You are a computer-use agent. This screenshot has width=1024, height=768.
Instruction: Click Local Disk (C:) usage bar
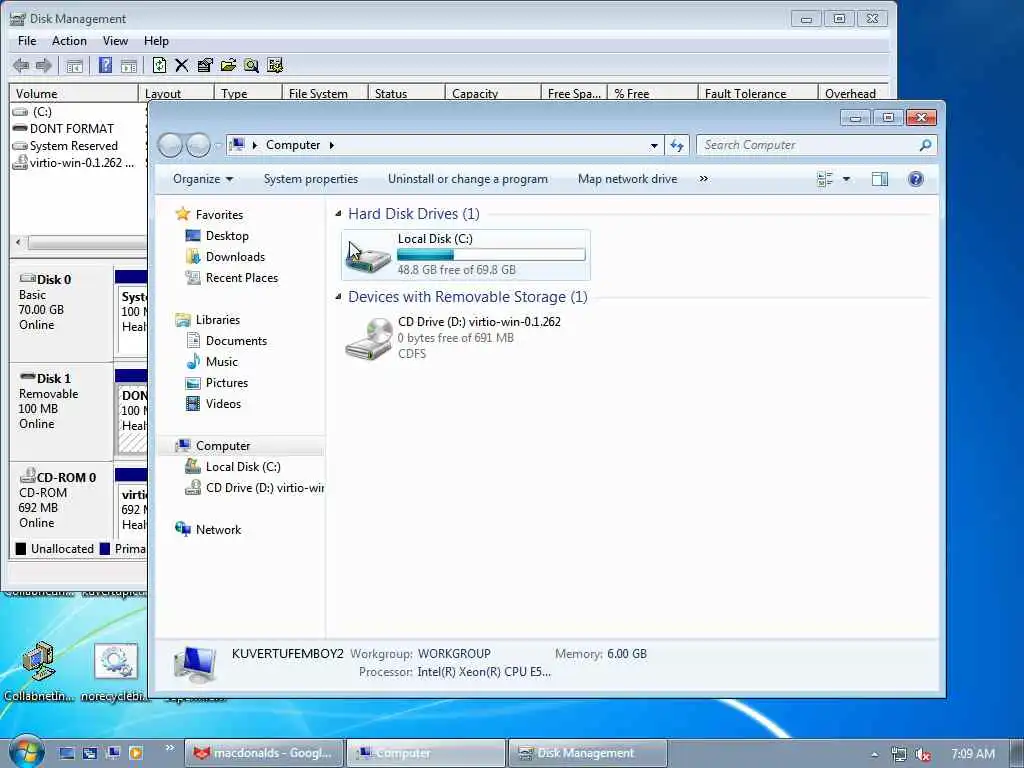tap(491, 255)
